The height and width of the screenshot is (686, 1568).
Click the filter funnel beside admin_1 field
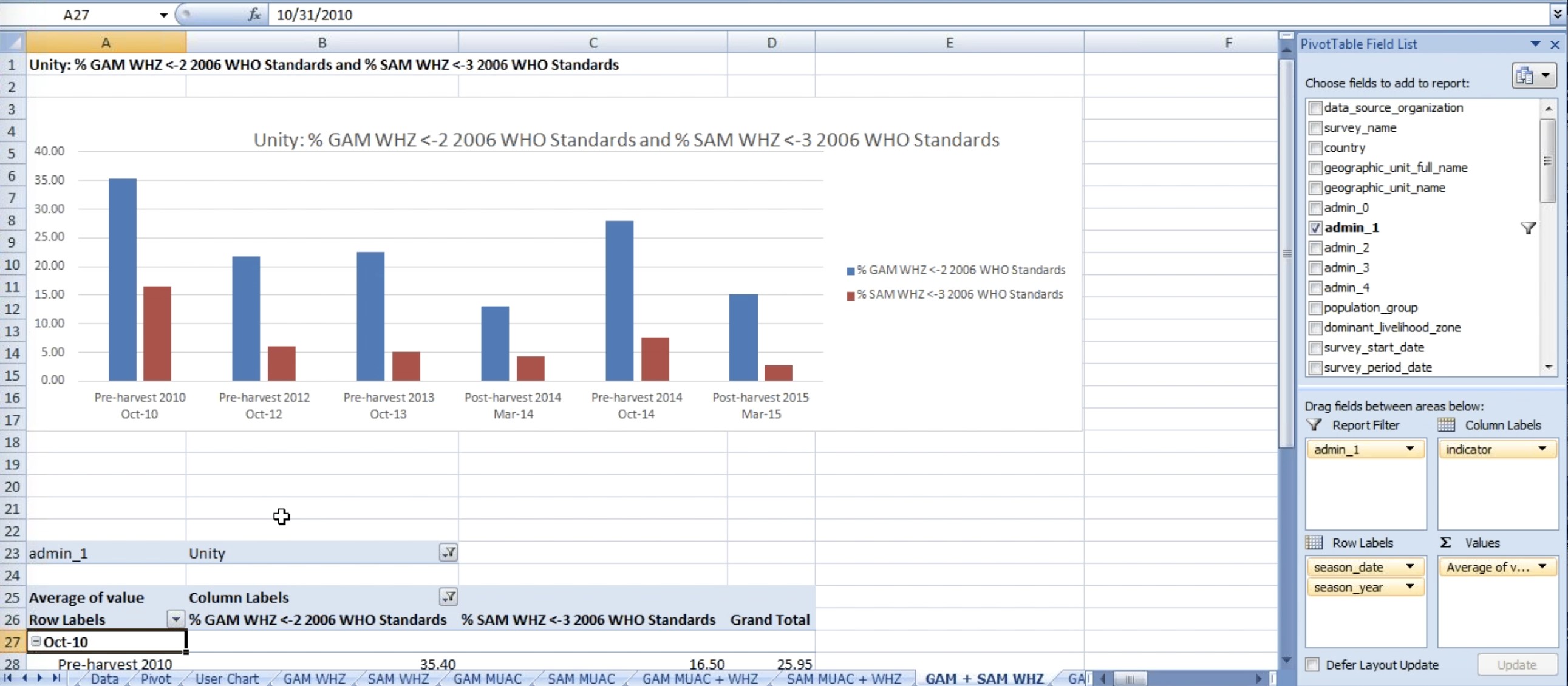1528,228
